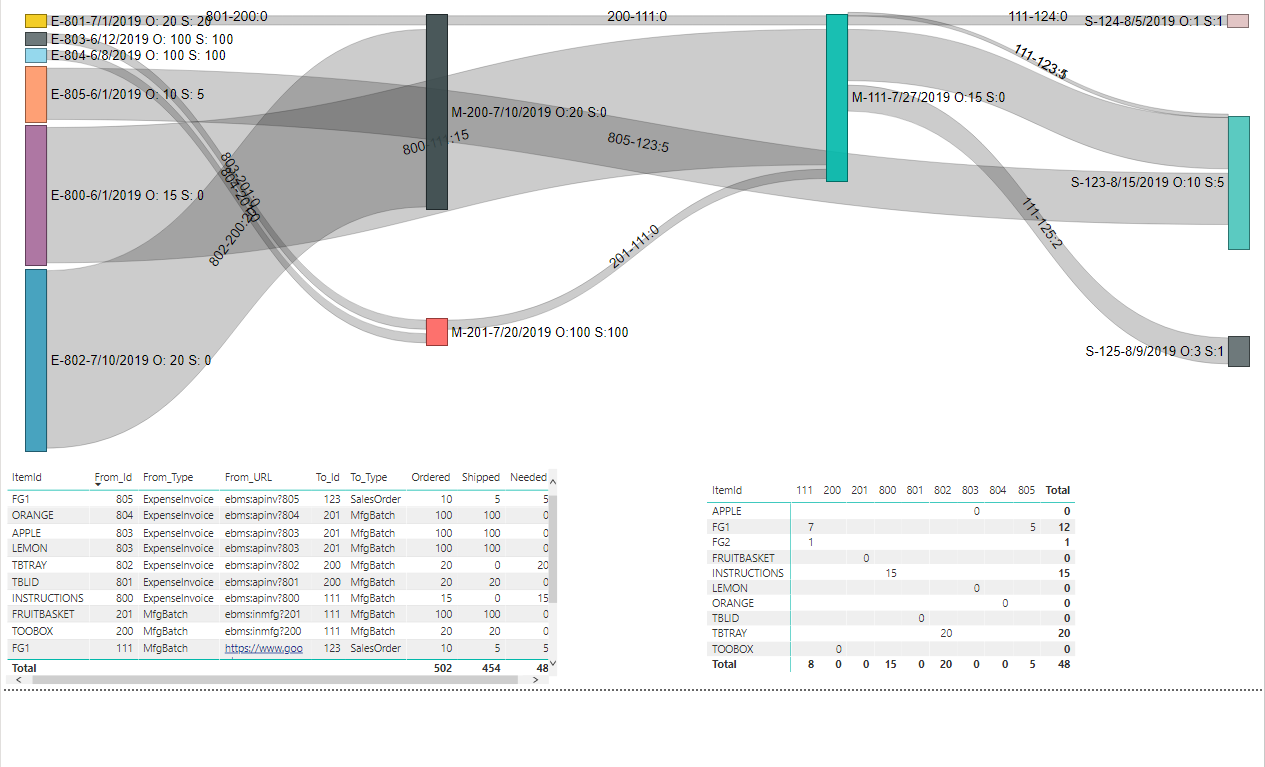Click the S-125-8/9/2019 node

click(1239, 351)
